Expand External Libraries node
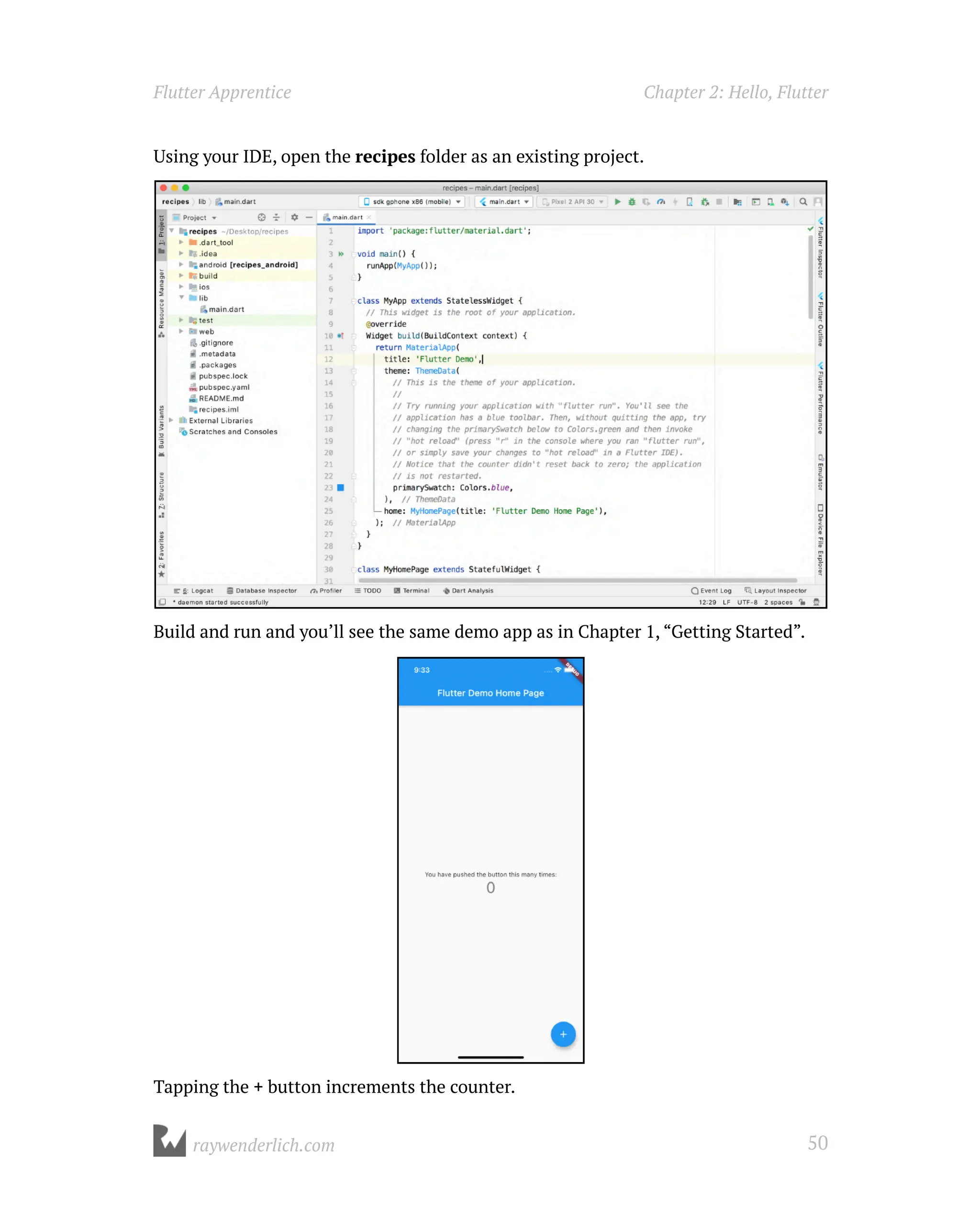This screenshot has width=980, height=1221. point(171,420)
